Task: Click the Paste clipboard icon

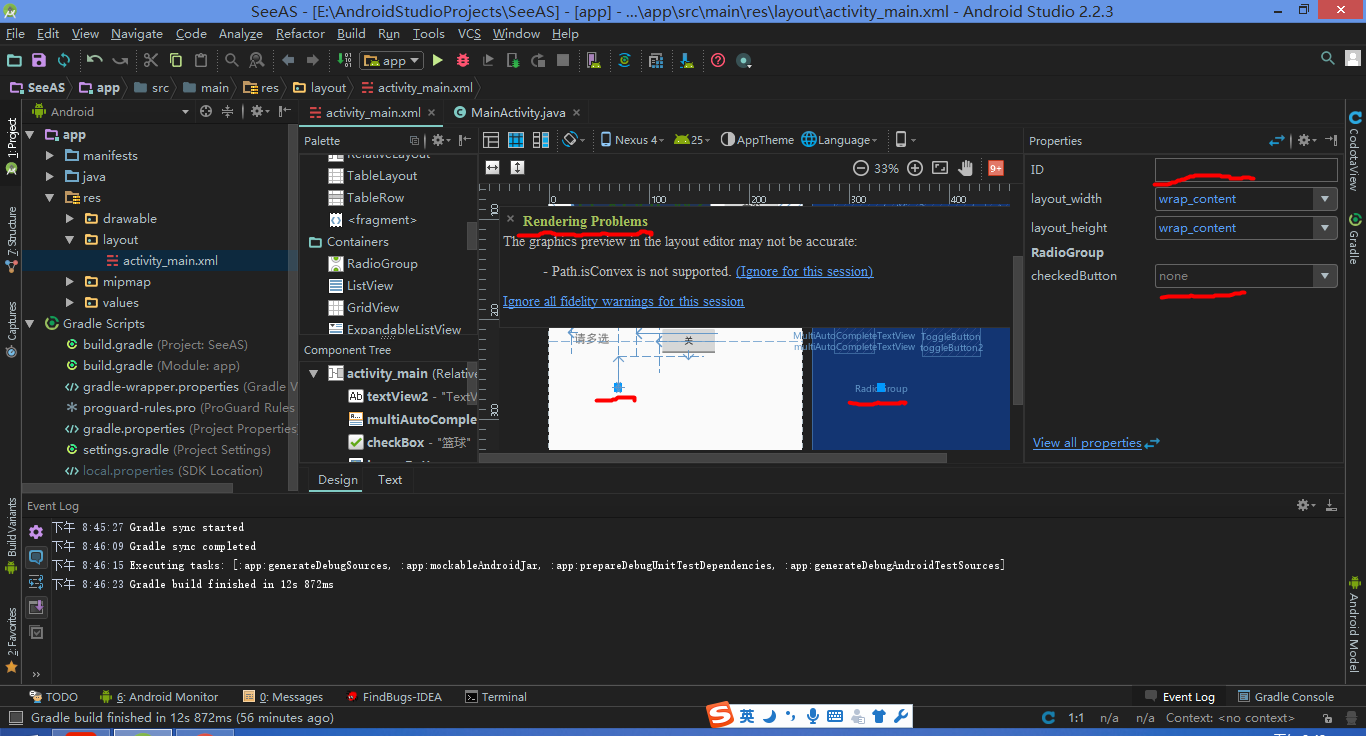Action: click(x=201, y=60)
